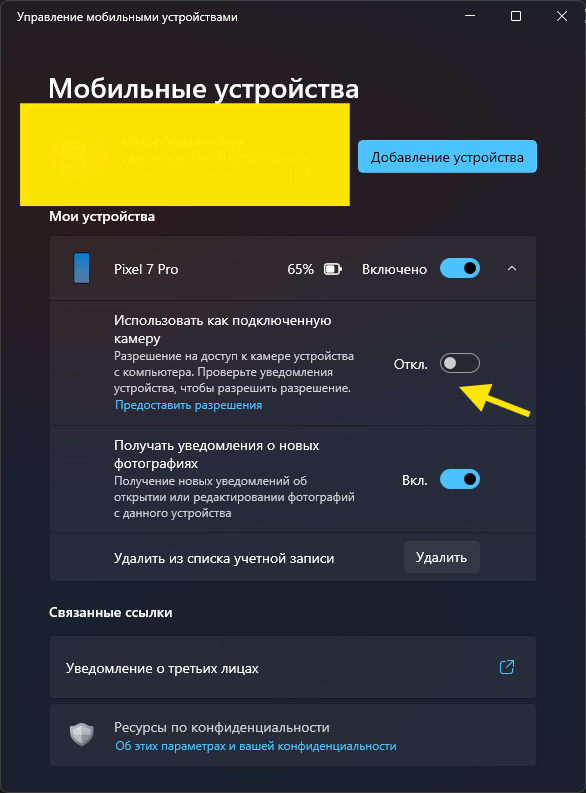Open the Предоставить разрешения link
The image size is (586, 793).
click(189, 405)
